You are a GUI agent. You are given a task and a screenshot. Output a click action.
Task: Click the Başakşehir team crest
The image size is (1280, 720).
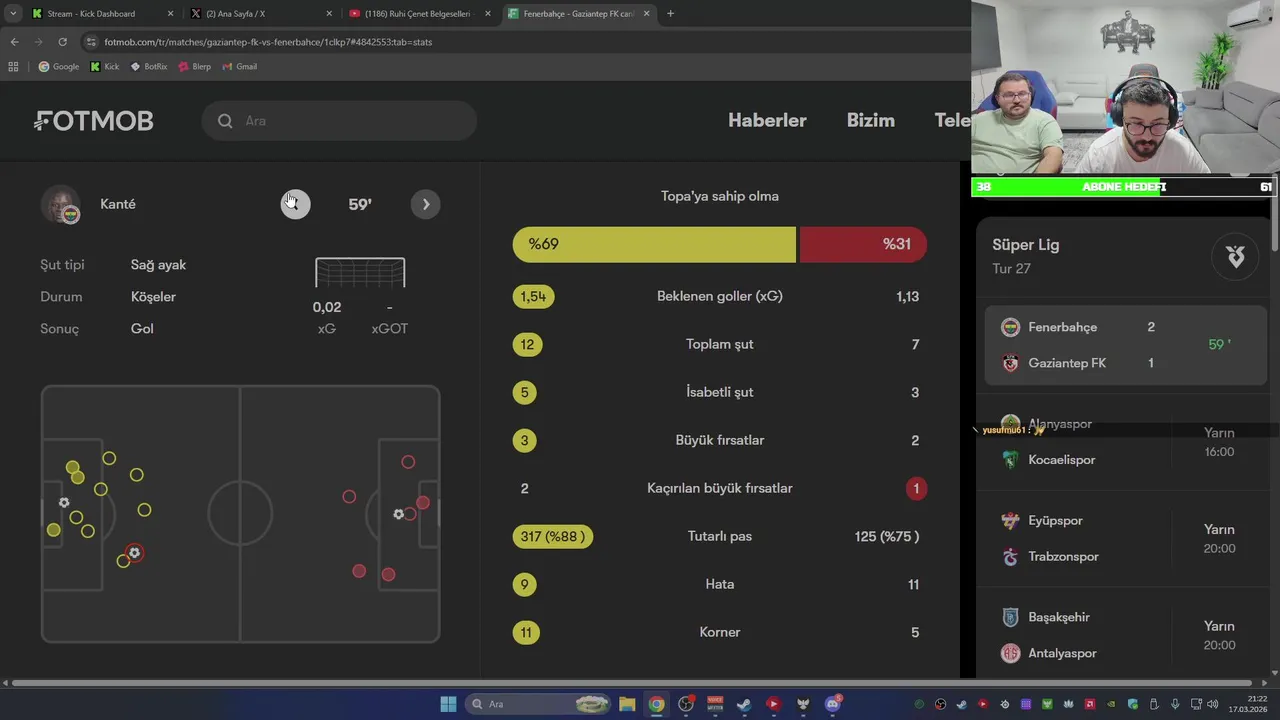coord(1010,617)
